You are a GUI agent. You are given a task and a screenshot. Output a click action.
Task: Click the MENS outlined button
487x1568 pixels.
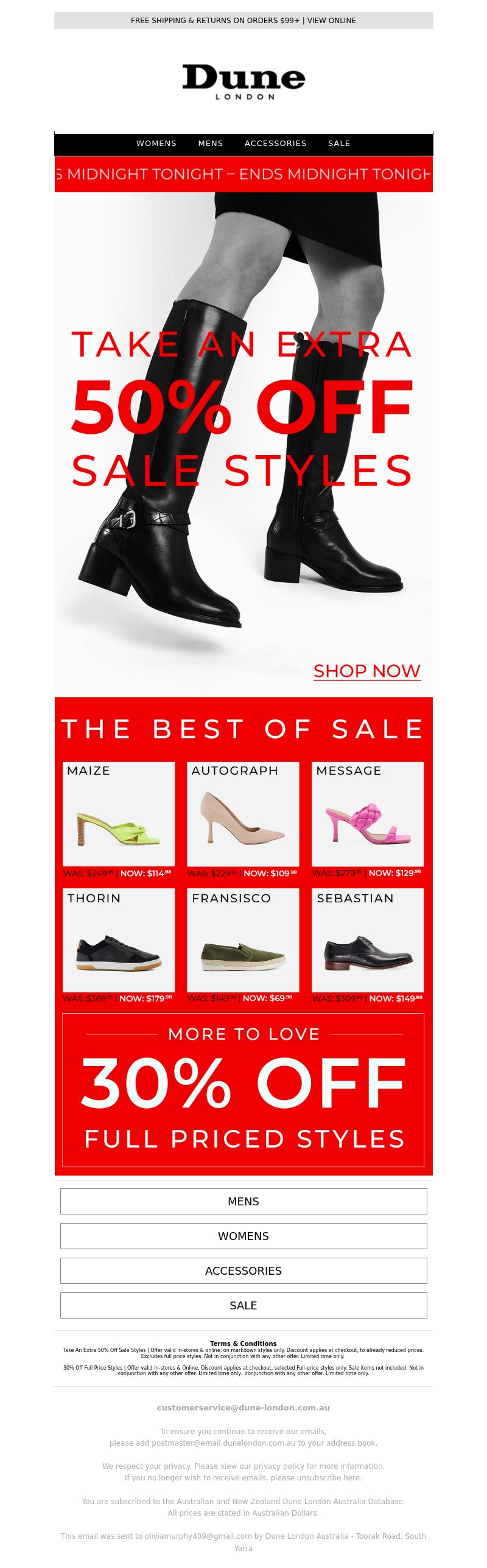(x=243, y=1202)
